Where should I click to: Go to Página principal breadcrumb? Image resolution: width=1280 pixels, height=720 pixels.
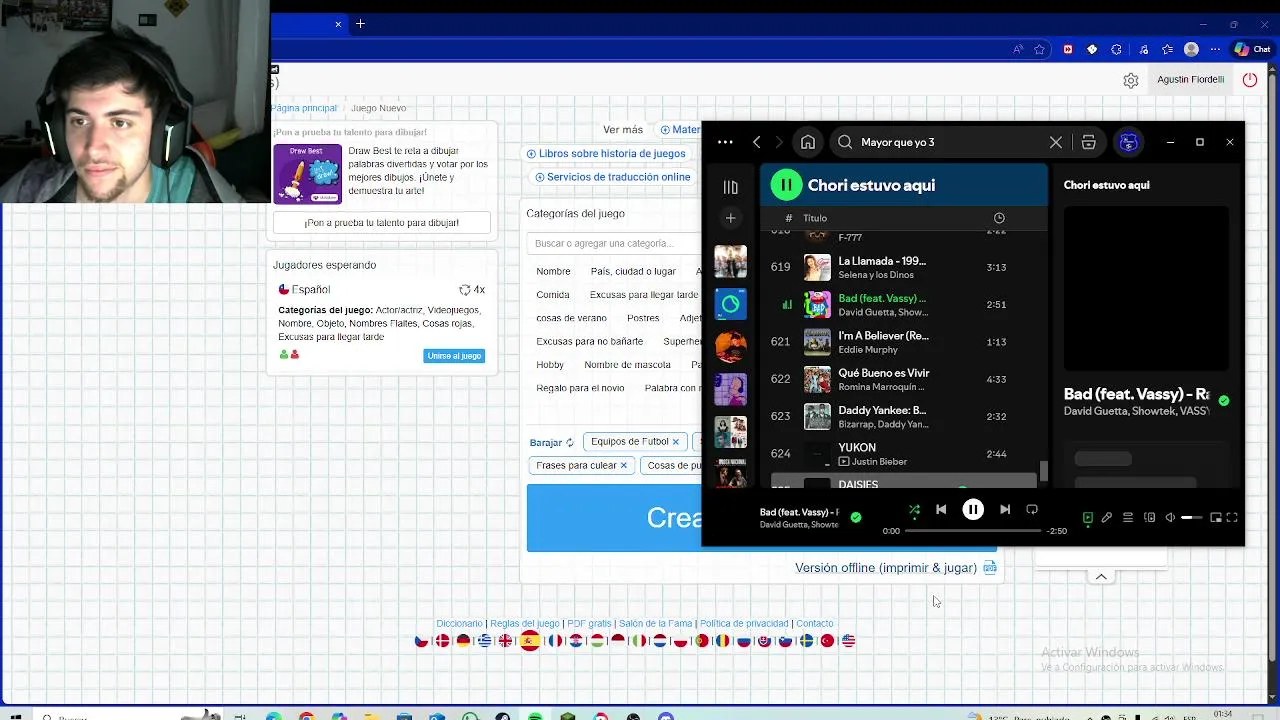(x=305, y=108)
